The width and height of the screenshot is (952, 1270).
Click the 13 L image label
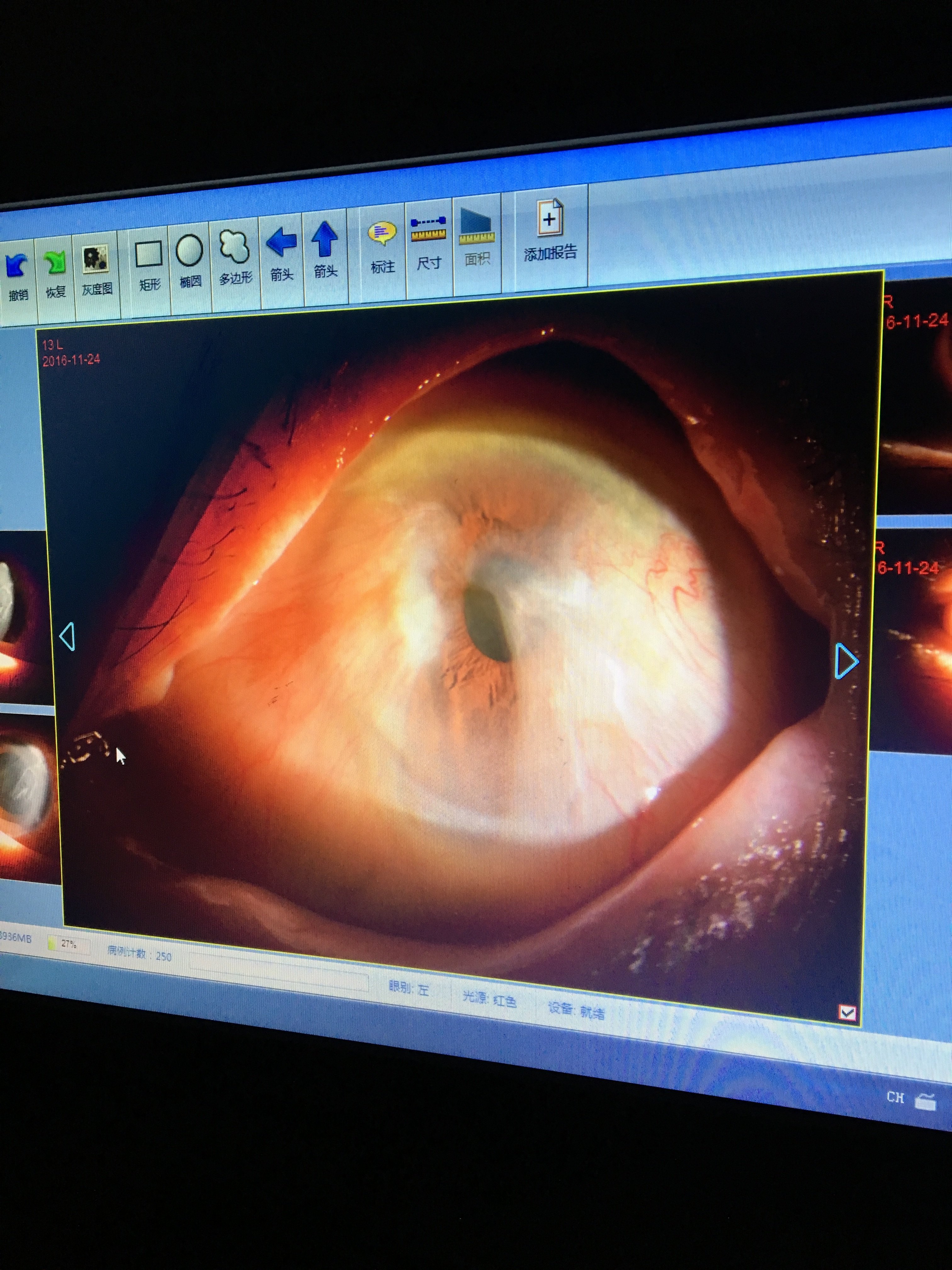[52, 345]
